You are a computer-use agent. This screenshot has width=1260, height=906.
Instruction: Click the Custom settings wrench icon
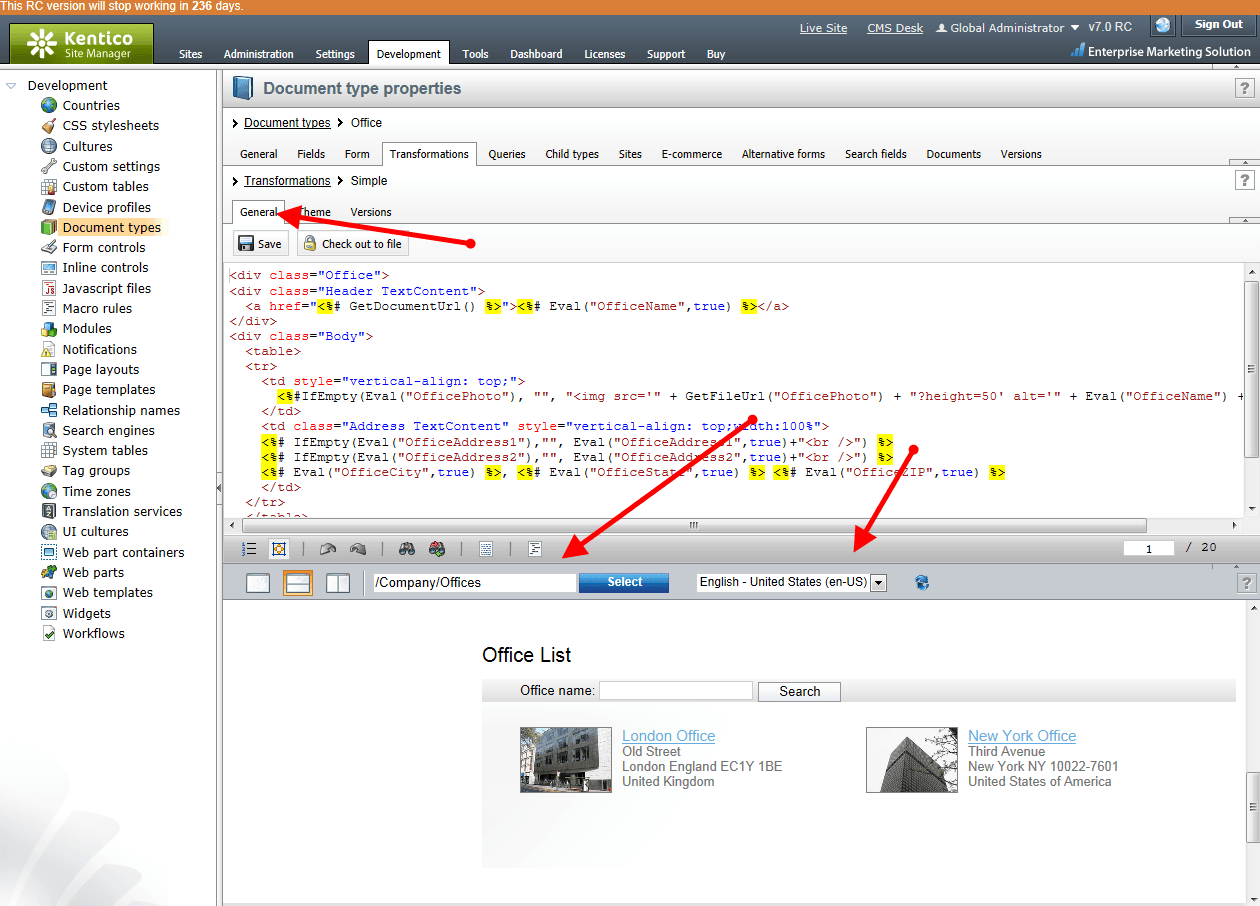coord(49,166)
